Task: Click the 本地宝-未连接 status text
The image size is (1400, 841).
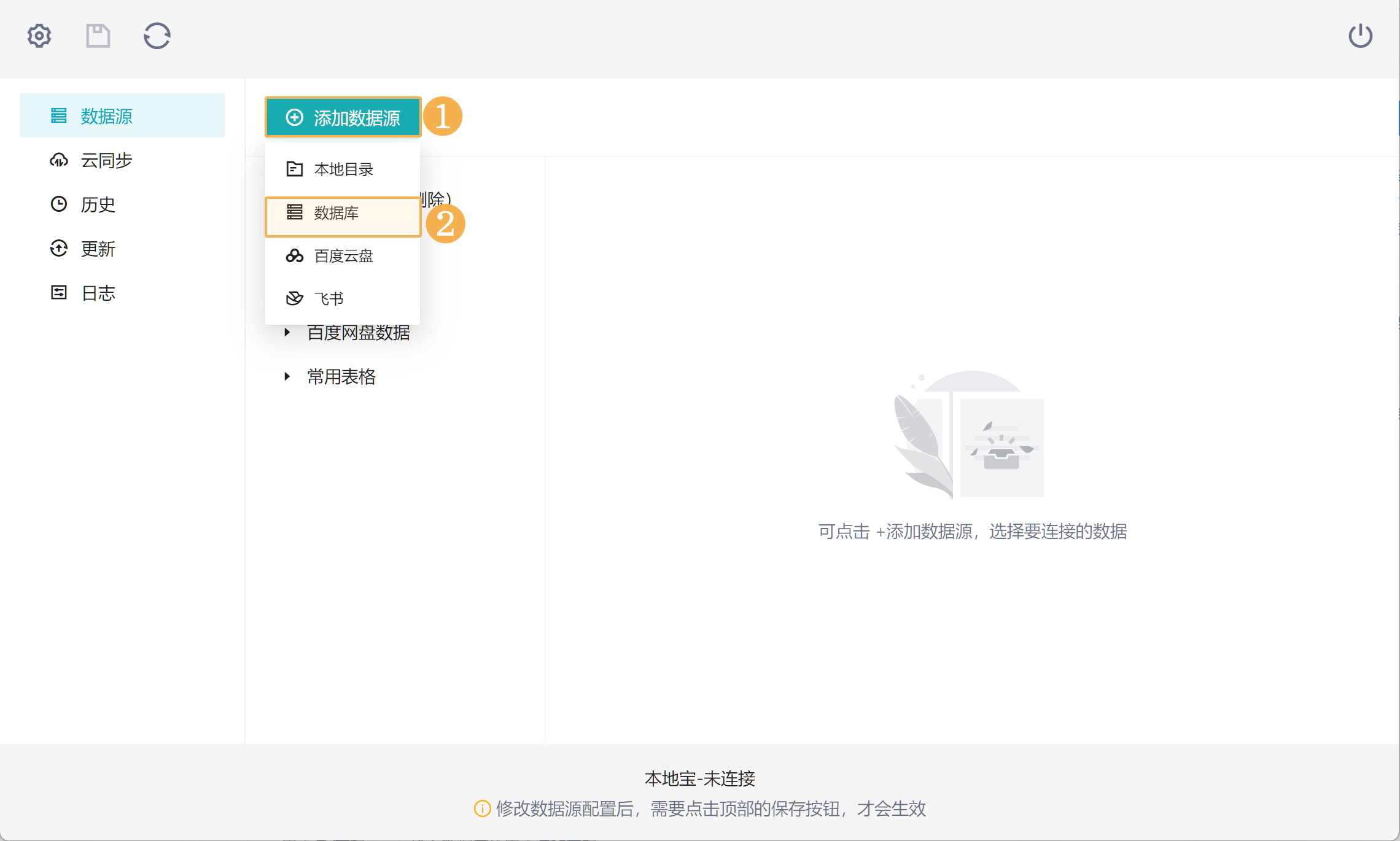Action: click(x=699, y=778)
